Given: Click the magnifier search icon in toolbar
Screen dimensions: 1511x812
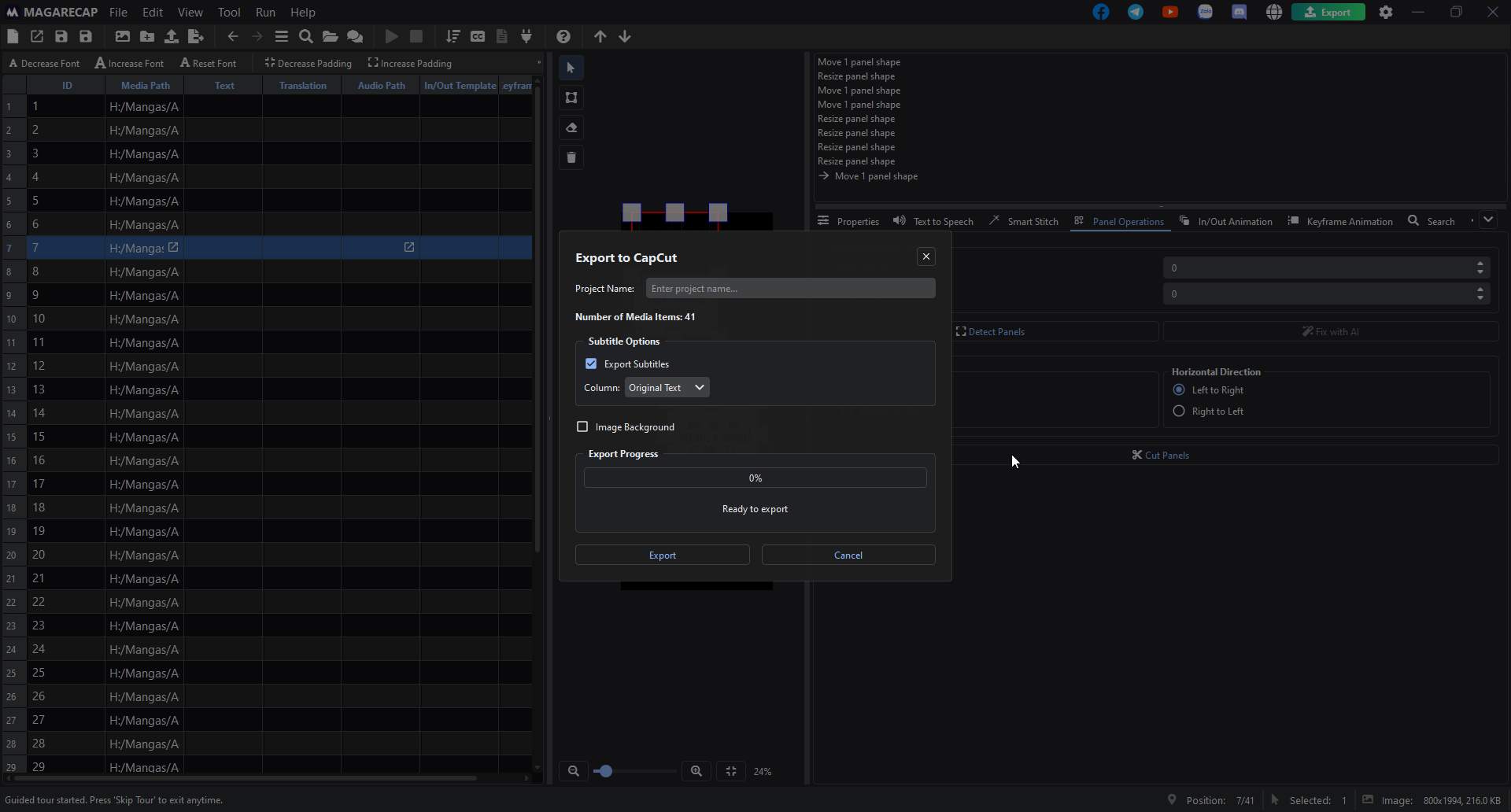Looking at the screenshot, I should coord(306,36).
